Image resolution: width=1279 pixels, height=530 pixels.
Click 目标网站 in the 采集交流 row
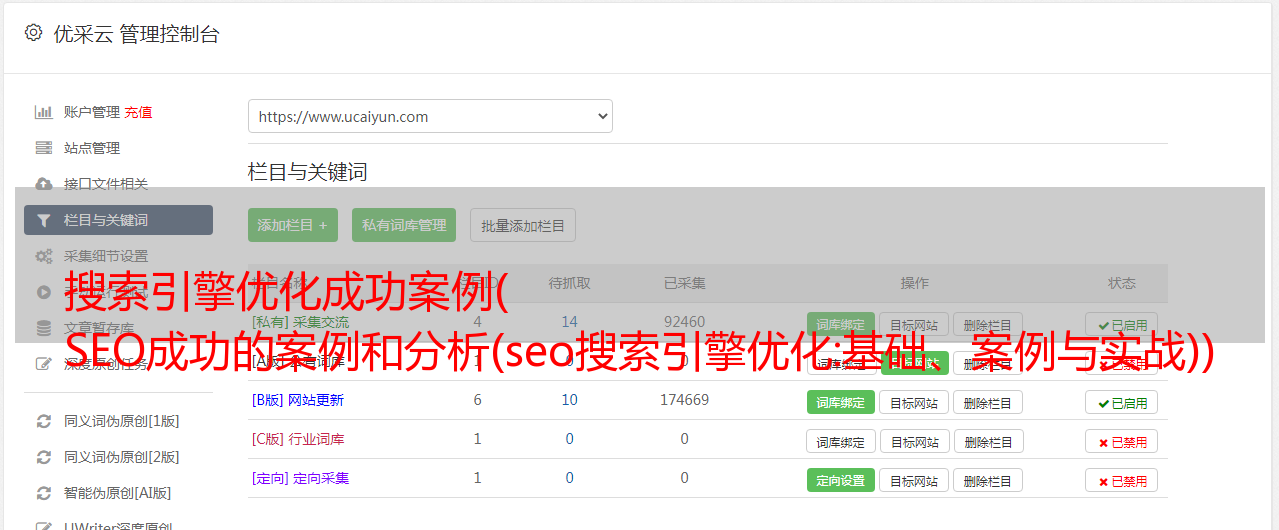[x=914, y=324]
